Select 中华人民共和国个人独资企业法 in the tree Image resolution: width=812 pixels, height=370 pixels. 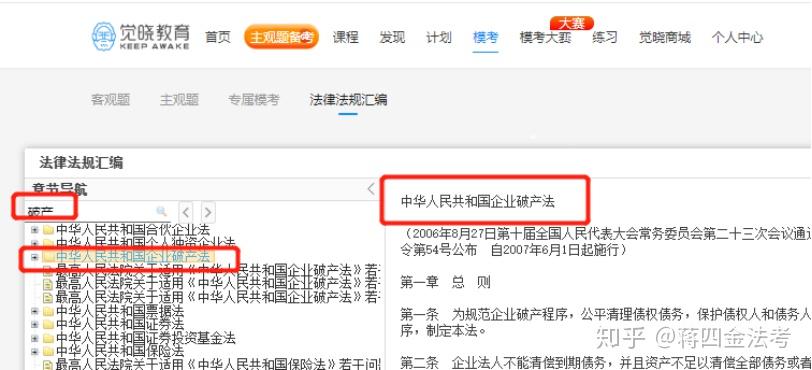point(146,243)
